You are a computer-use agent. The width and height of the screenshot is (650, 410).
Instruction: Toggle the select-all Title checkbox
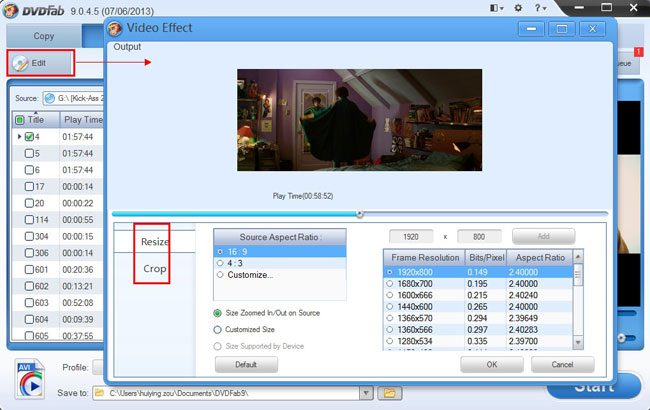coord(19,120)
